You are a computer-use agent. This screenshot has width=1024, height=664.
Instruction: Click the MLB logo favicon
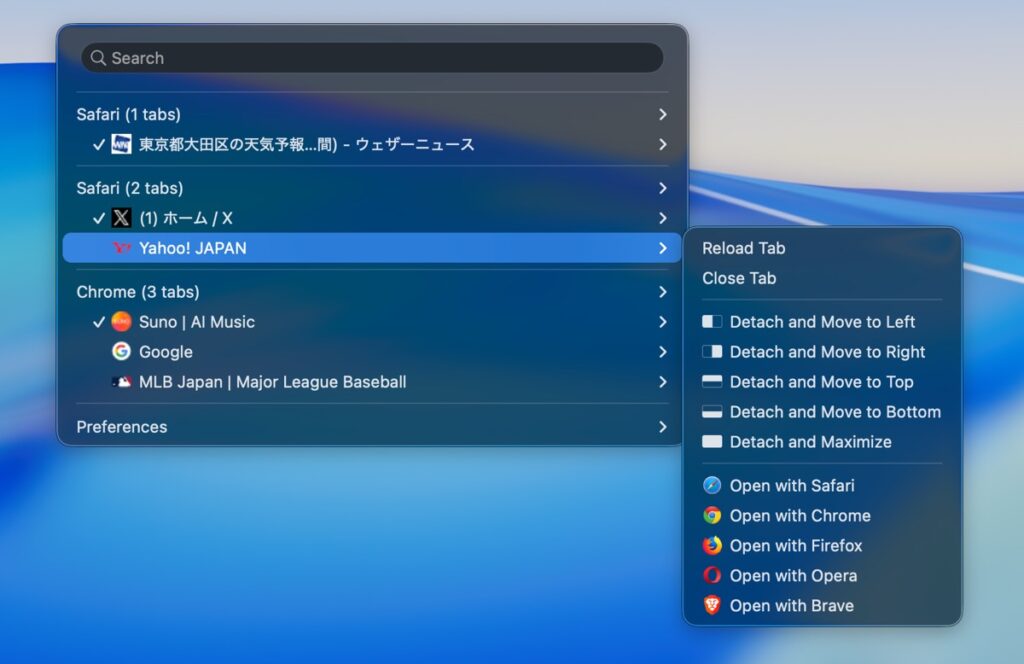tap(121, 382)
